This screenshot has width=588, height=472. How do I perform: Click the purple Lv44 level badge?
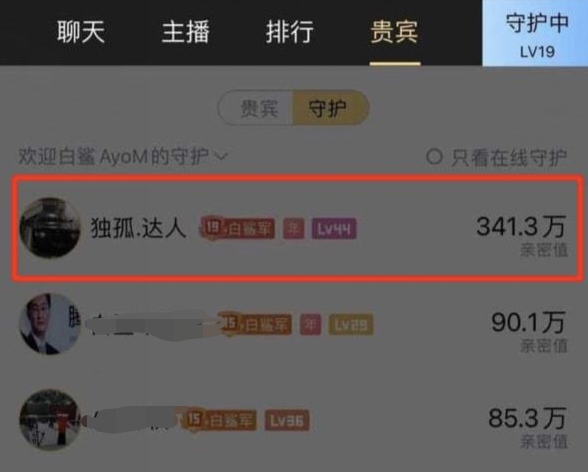point(334,228)
